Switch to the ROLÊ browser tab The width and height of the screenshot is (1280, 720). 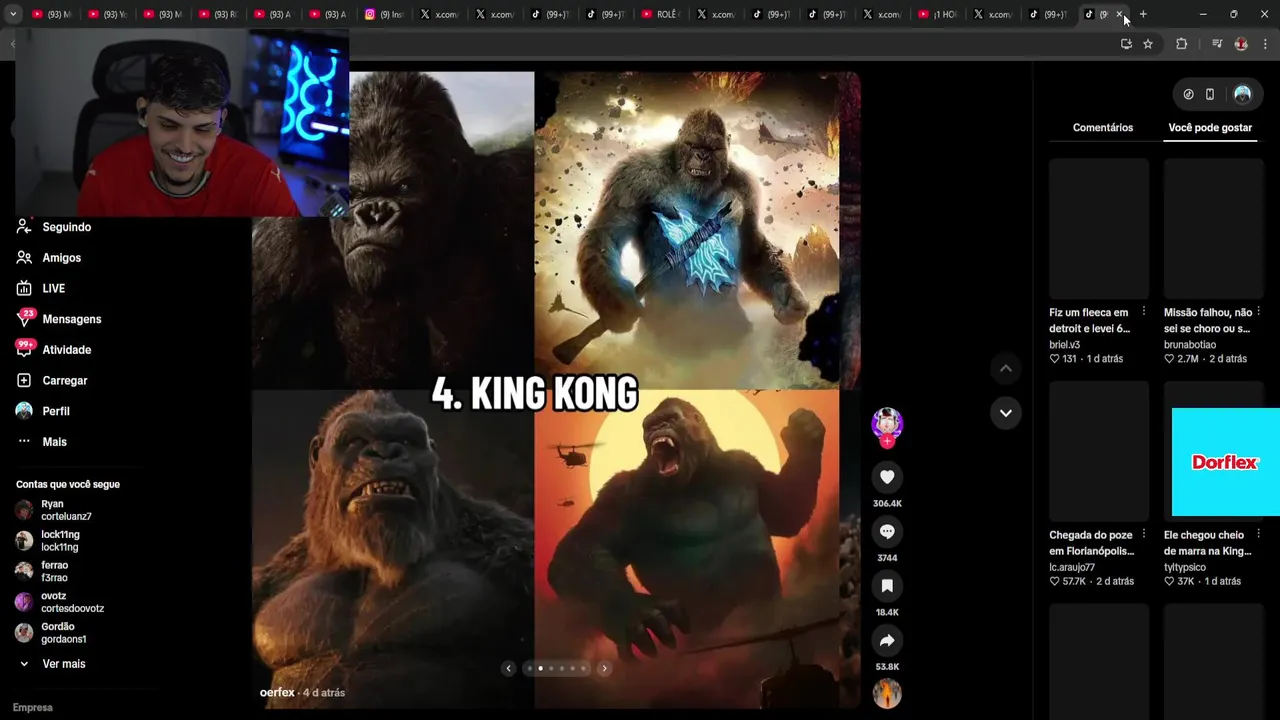661,14
